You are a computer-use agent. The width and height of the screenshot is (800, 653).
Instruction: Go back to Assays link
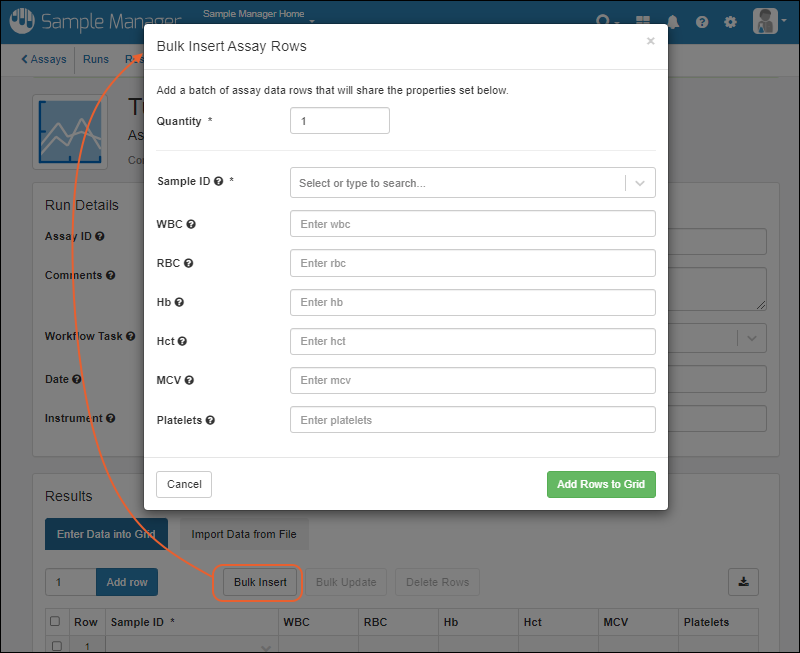44,59
